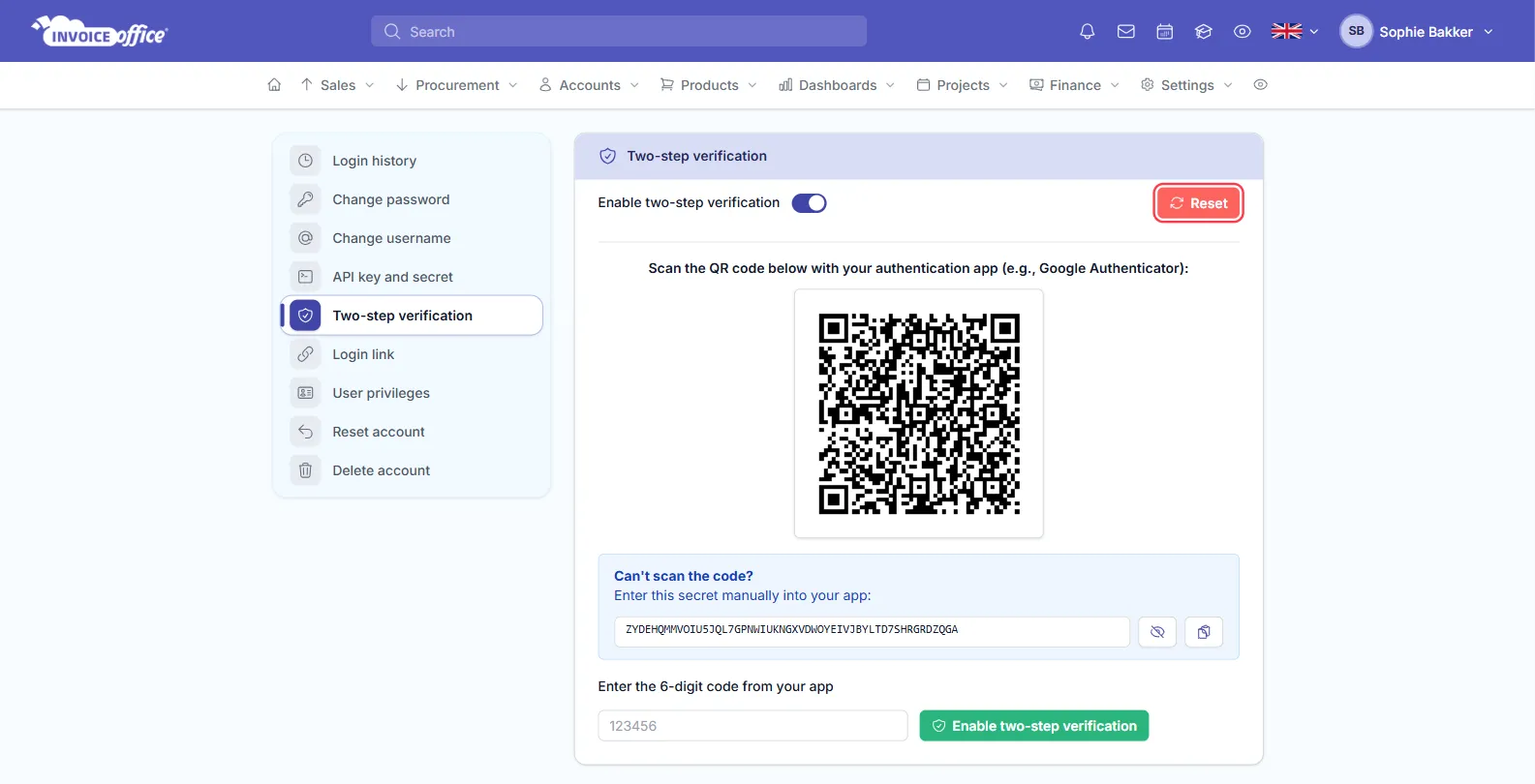This screenshot has height=784, width=1535.
Task: Hide the secret key with crossed-eye button
Action: coord(1157,632)
